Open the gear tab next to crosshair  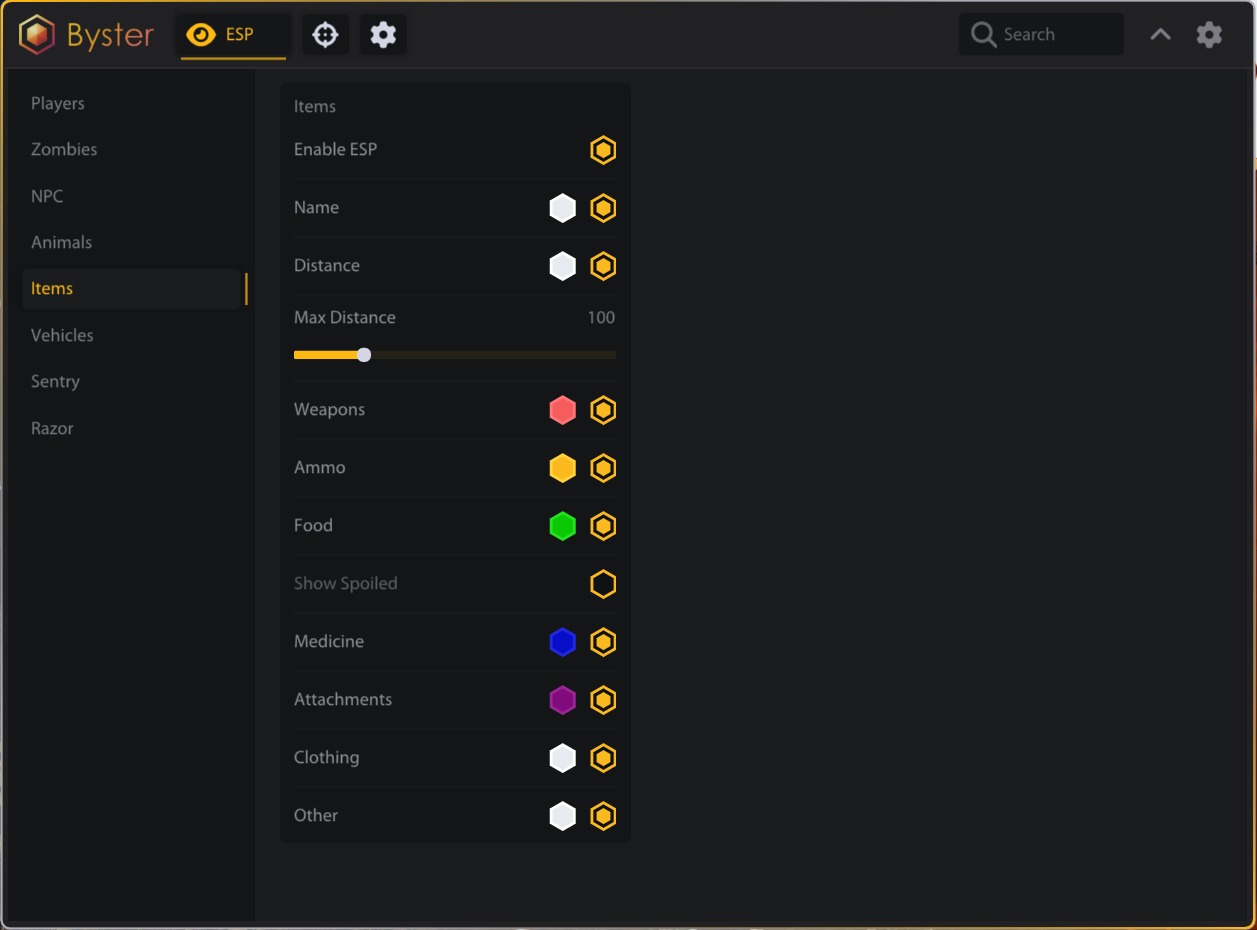point(383,35)
